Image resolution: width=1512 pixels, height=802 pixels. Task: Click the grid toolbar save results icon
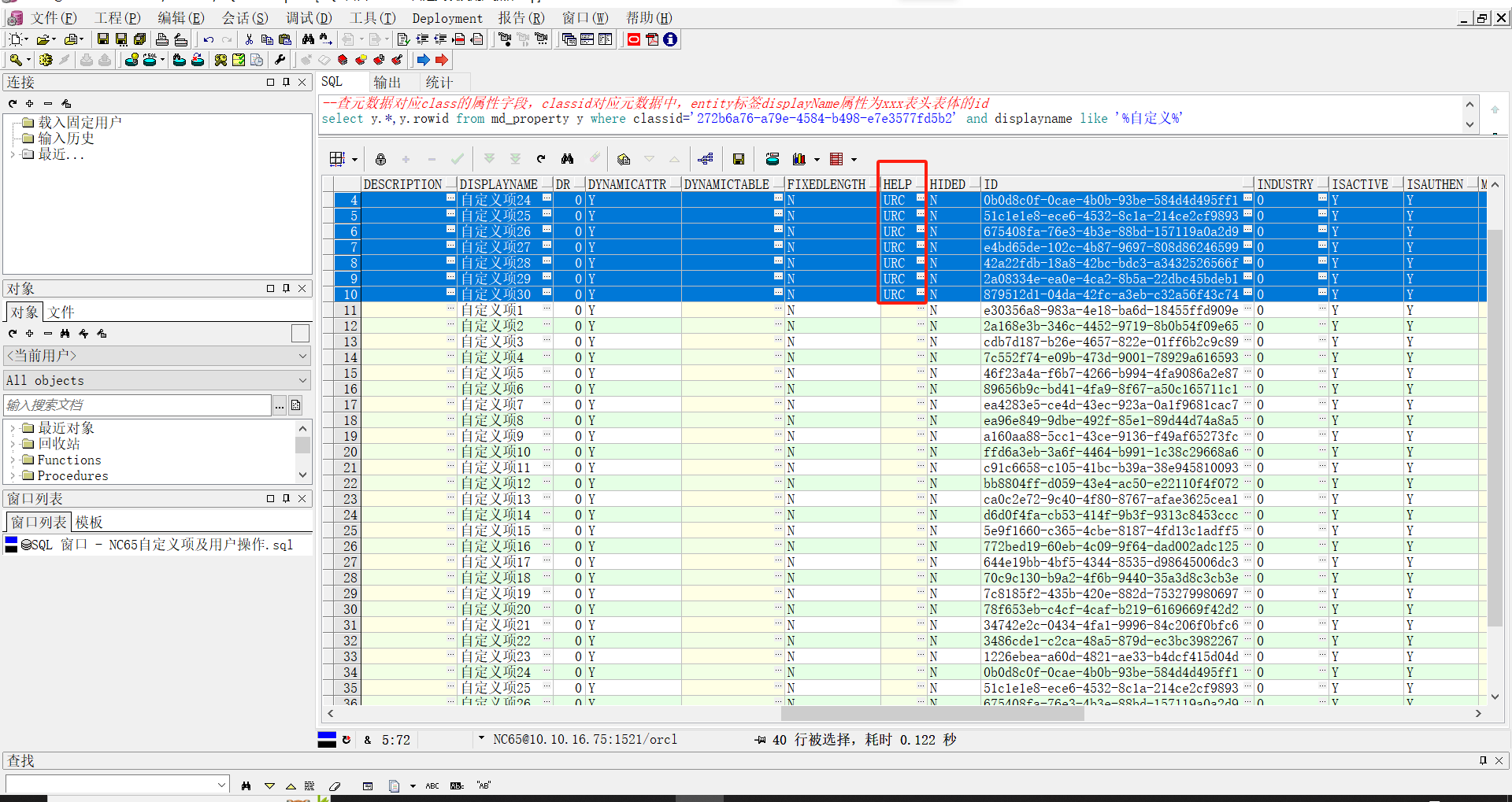click(739, 159)
